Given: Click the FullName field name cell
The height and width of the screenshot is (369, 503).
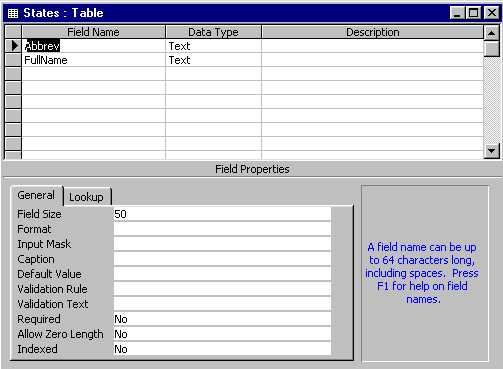Looking at the screenshot, I should tap(94, 60).
